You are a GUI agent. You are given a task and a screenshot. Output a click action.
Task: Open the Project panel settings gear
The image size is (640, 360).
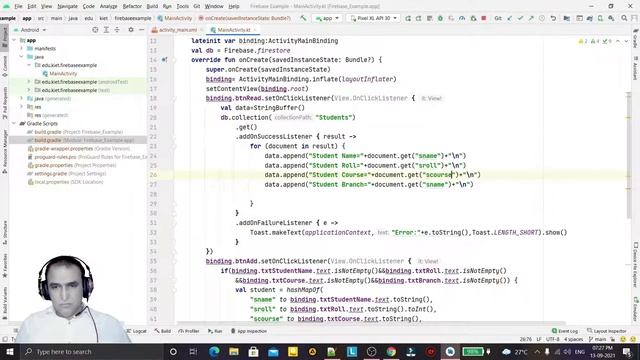131,30
